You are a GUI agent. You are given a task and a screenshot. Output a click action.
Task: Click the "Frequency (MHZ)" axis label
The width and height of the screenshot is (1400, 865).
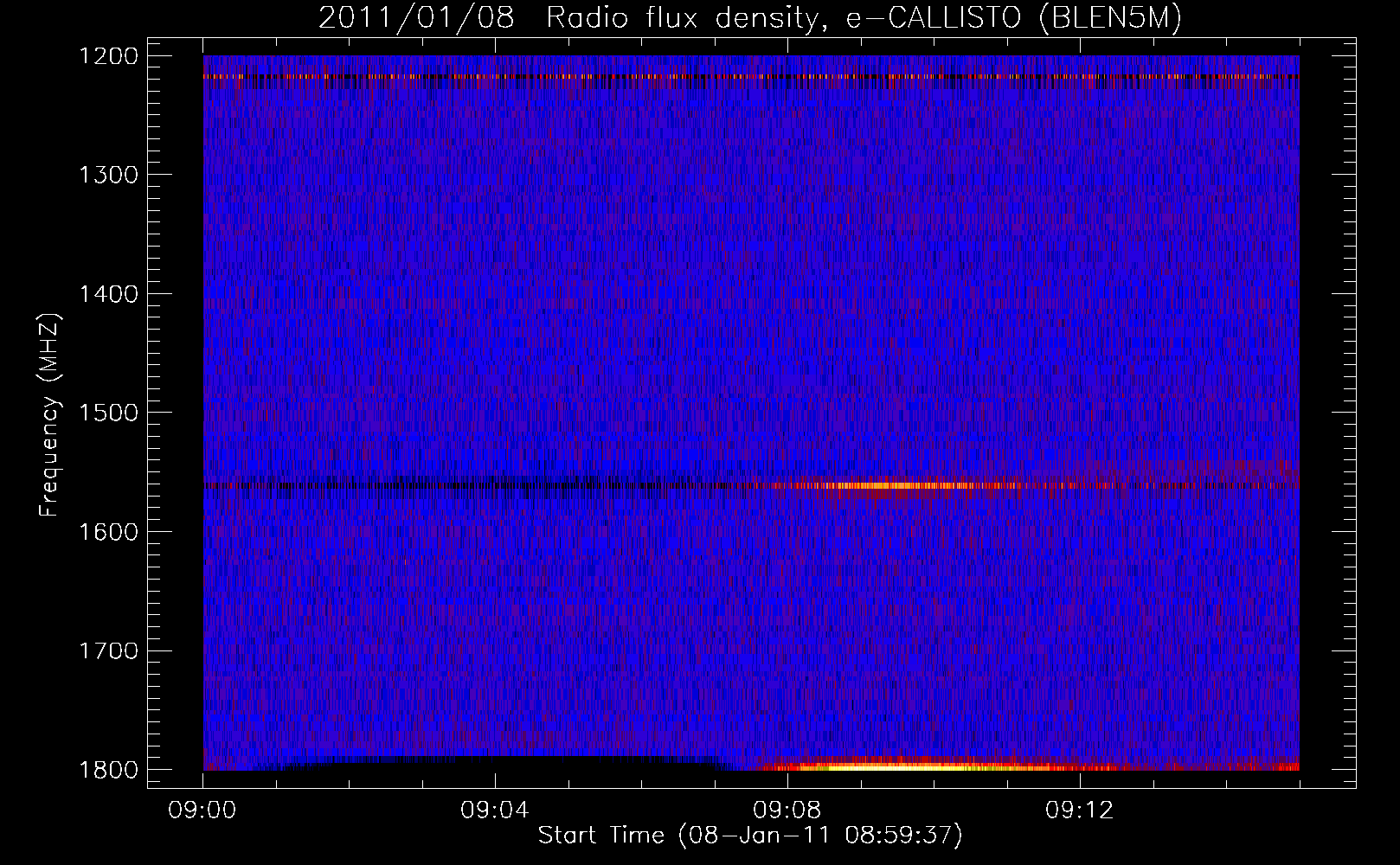pyautogui.click(x=50, y=415)
